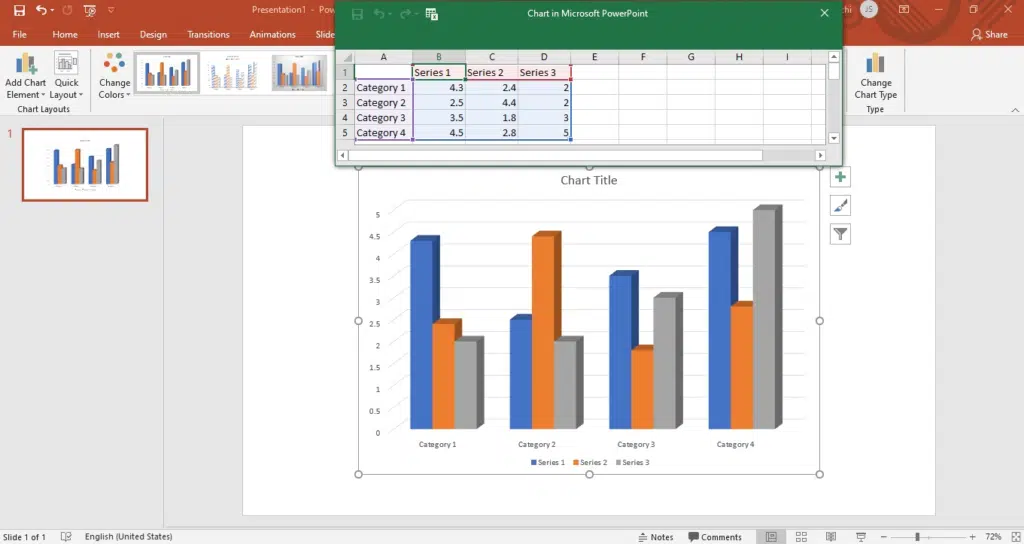
Task: Start slide show from status bar
Action: [x=859, y=537]
